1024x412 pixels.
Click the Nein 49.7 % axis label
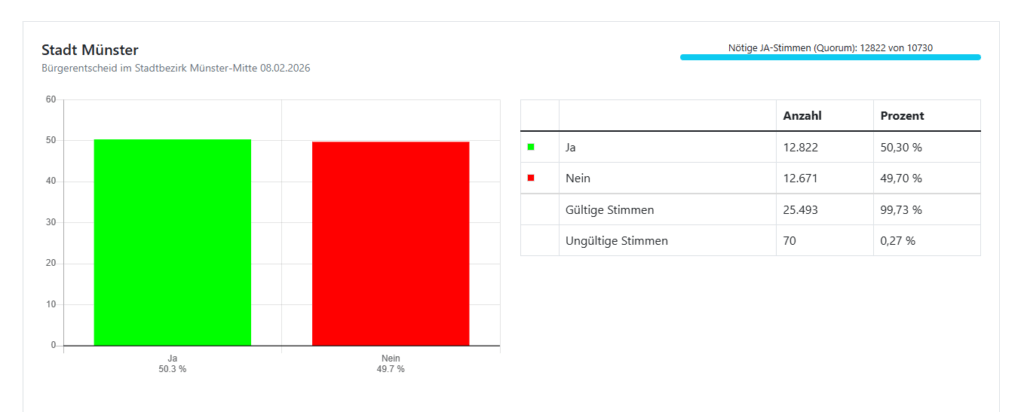pyautogui.click(x=390, y=363)
